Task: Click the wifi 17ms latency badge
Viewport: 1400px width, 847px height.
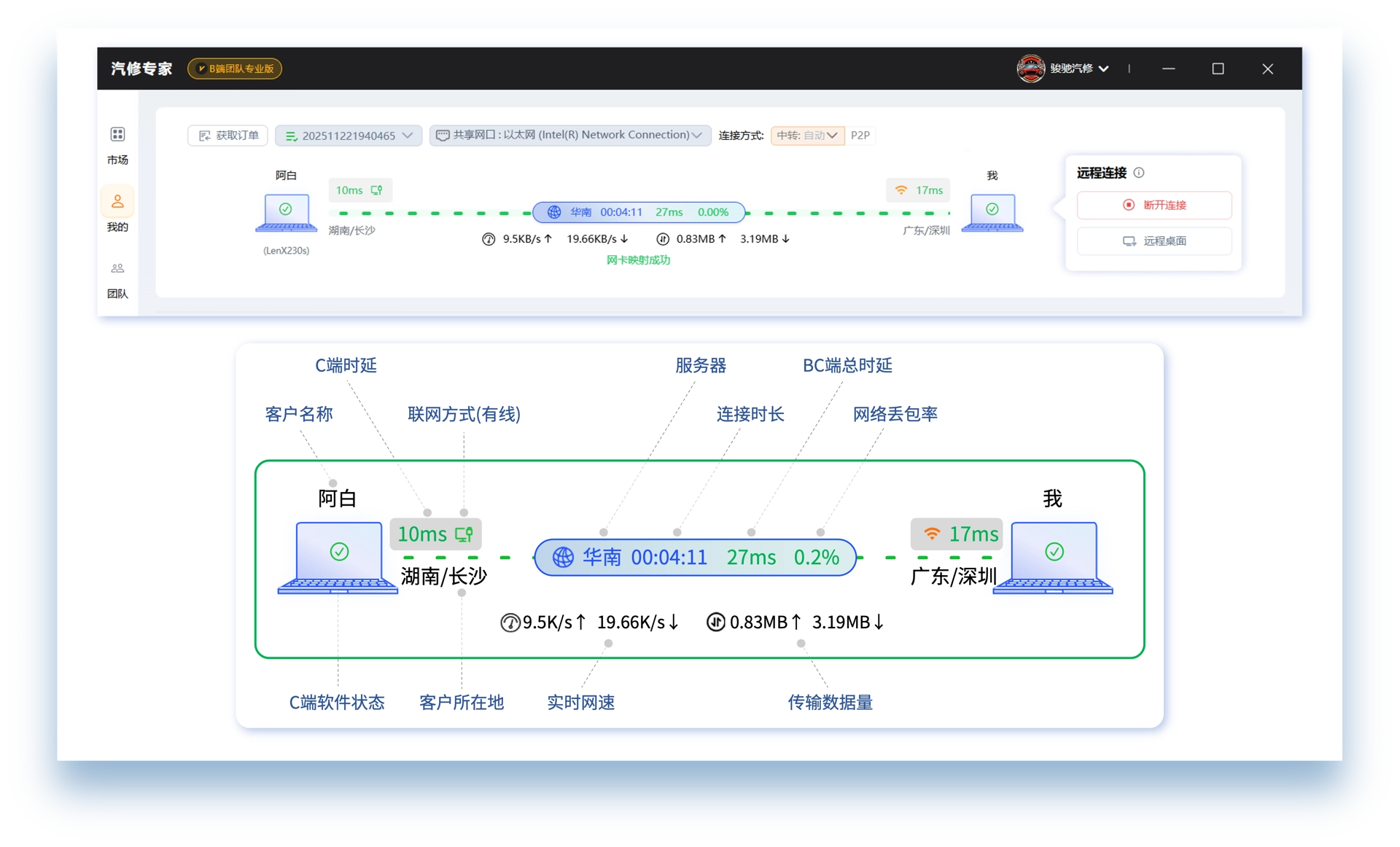Action: (x=919, y=190)
